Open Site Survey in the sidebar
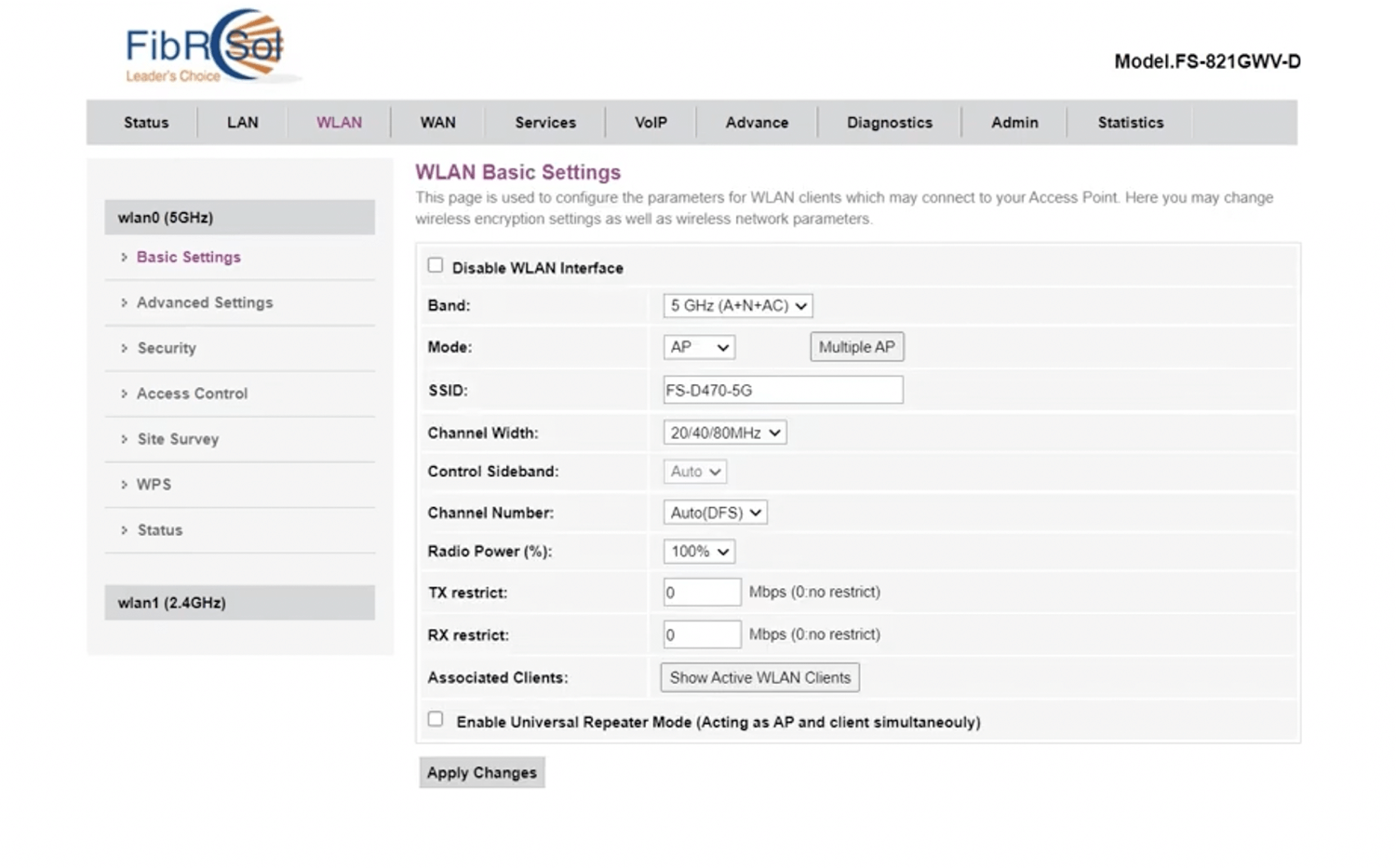The height and width of the screenshot is (868, 1396). coord(178,439)
